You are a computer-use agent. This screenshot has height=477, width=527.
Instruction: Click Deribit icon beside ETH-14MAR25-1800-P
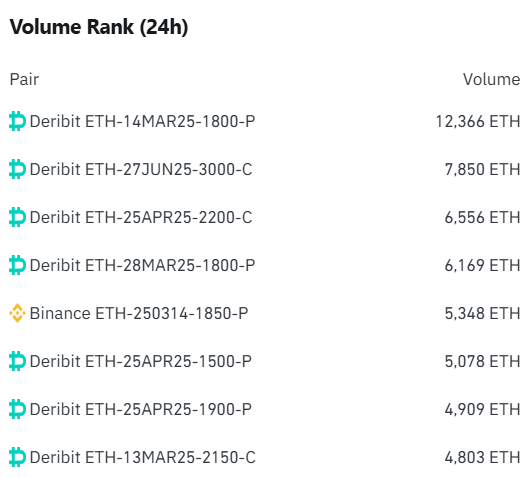[17, 121]
